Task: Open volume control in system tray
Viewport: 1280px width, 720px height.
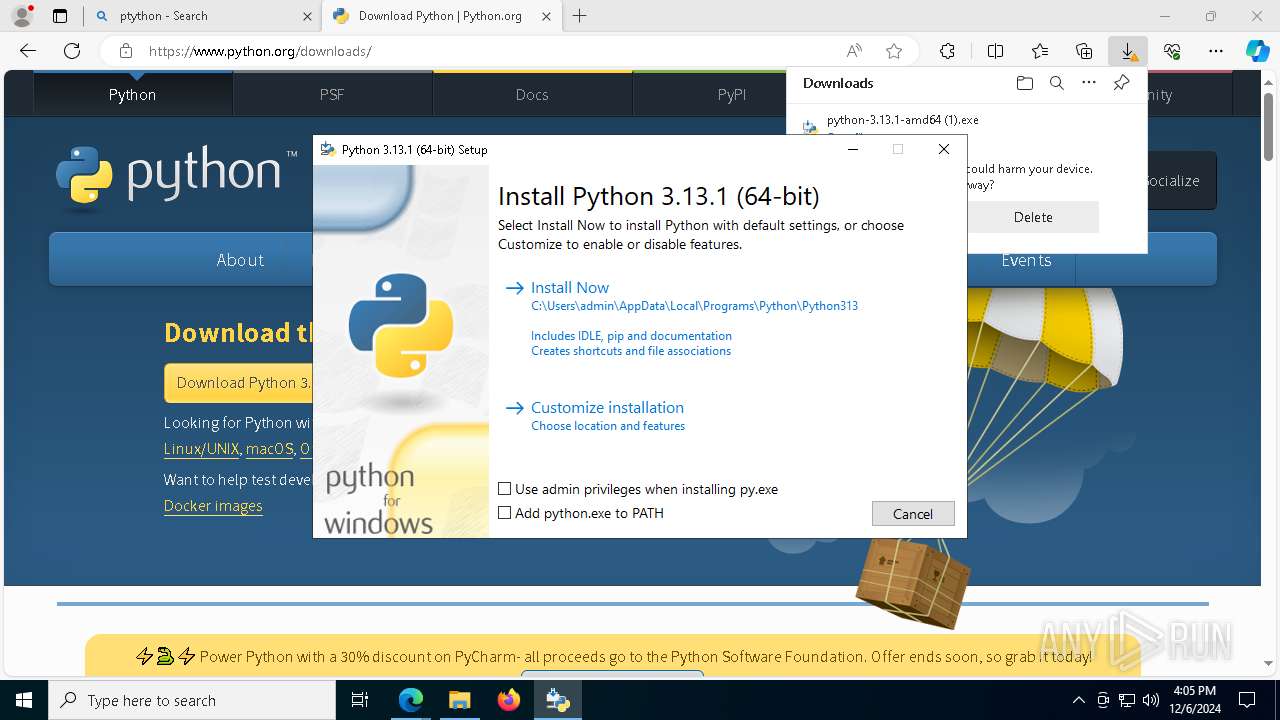Action: [1150, 700]
